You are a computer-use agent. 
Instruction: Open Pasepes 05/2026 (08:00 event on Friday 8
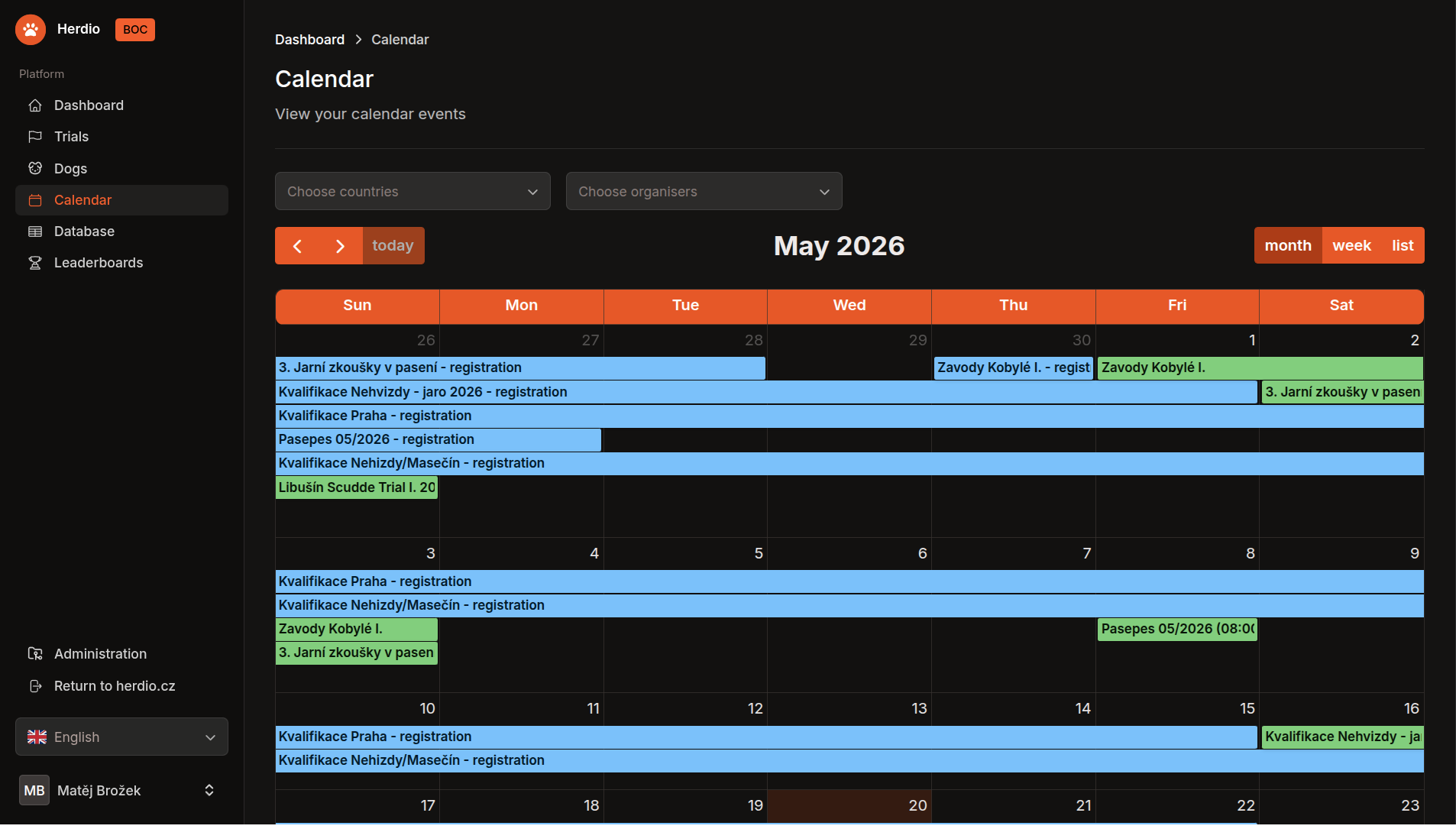tap(1177, 630)
